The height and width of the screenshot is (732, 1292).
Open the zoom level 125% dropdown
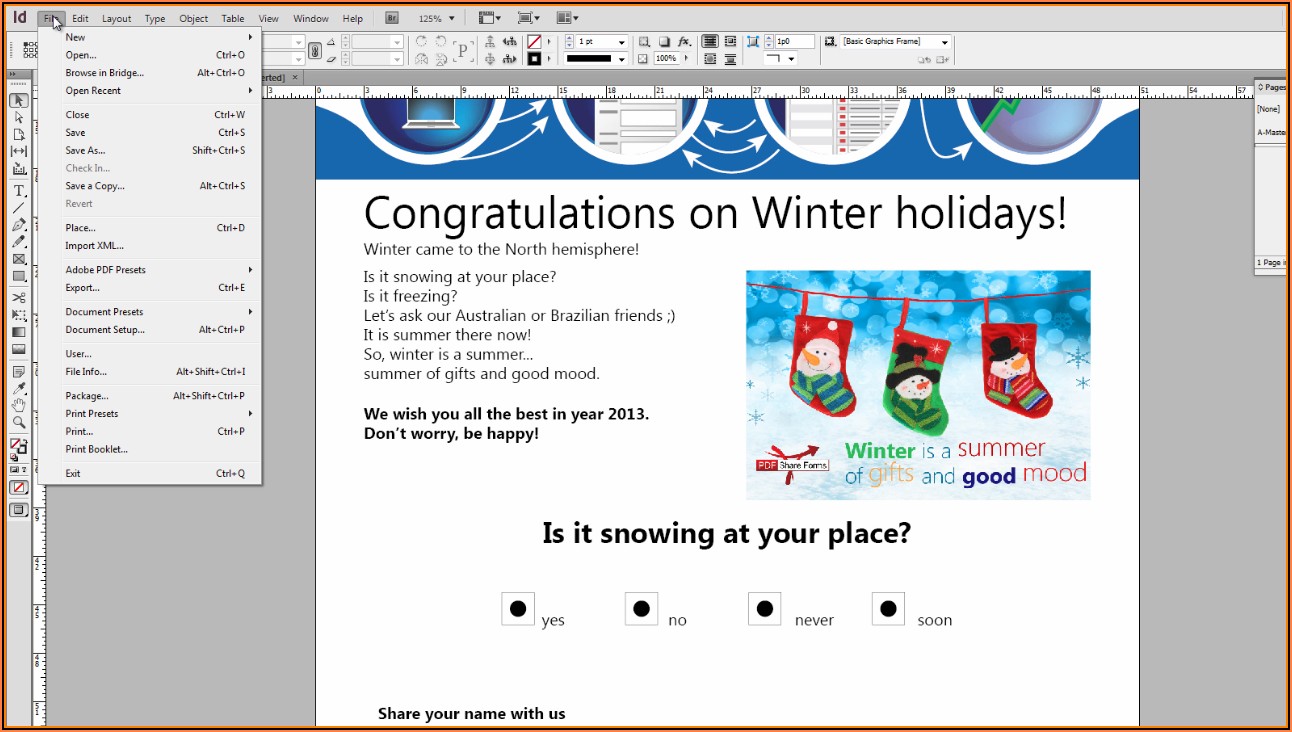451,19
